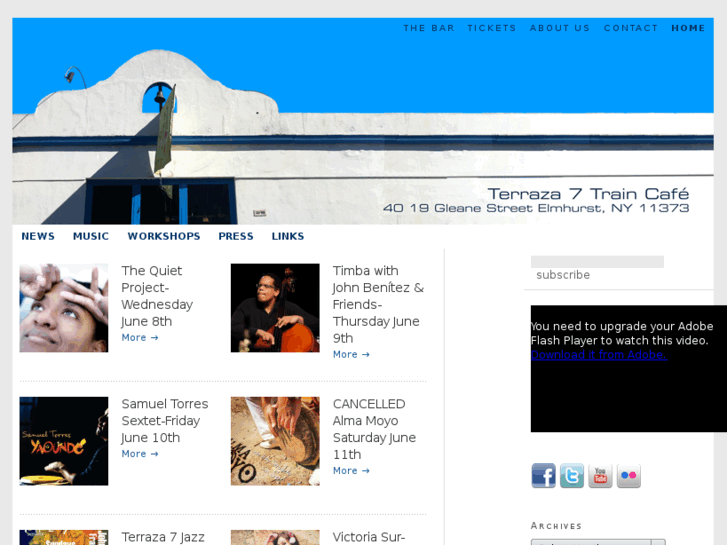
Task: Open the Victoria Sur post title
Action: pos(369,537)
